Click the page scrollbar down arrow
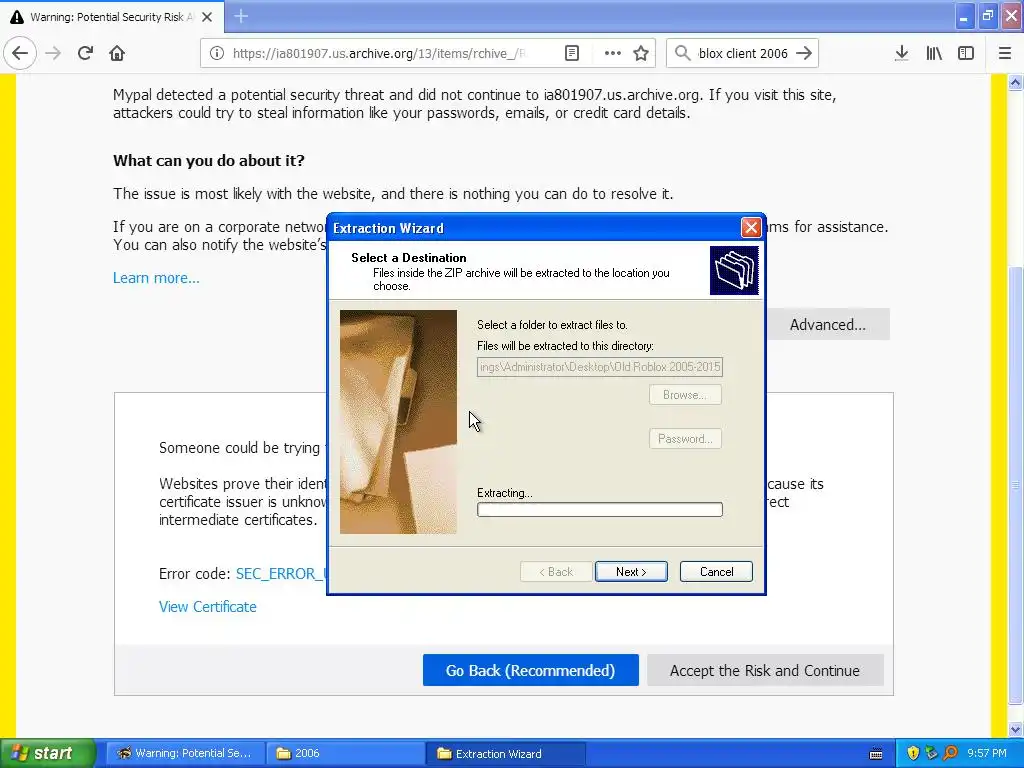This screenshot has height=768, width=1024. coord(1016,729)
